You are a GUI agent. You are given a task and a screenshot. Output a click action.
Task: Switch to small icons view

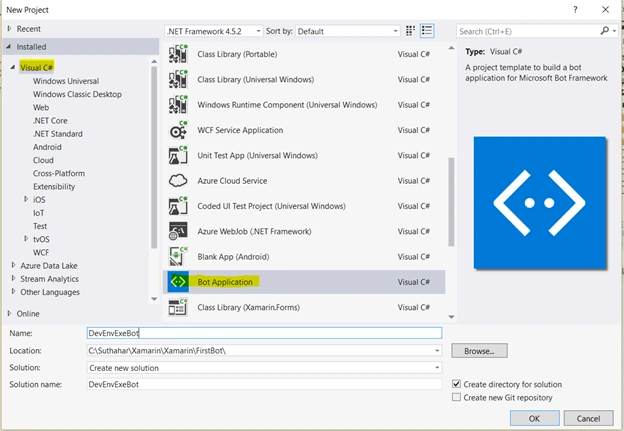click(x=410, y=31)
